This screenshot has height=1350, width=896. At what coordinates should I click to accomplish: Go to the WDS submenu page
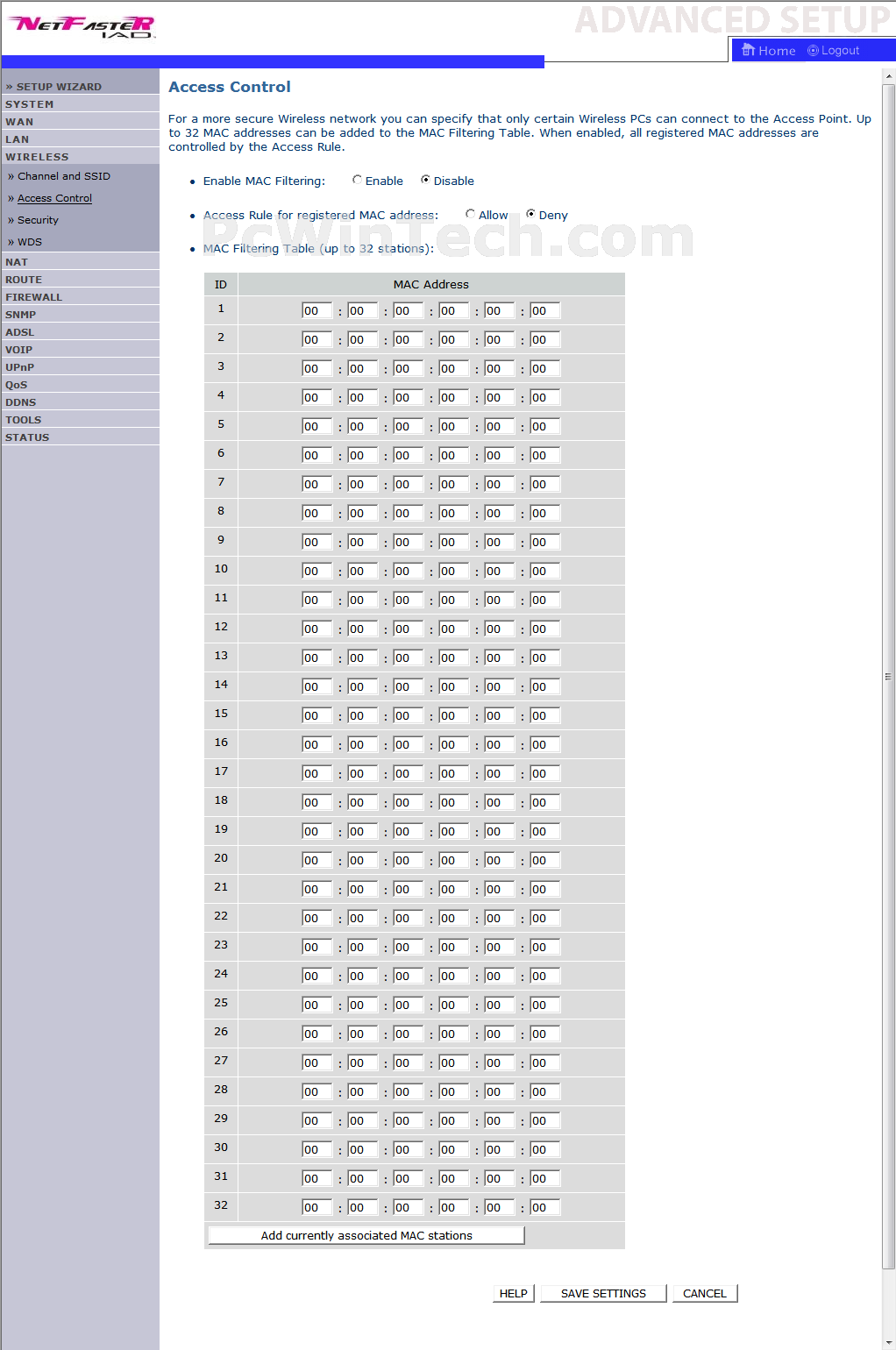[x=30, y=242]
